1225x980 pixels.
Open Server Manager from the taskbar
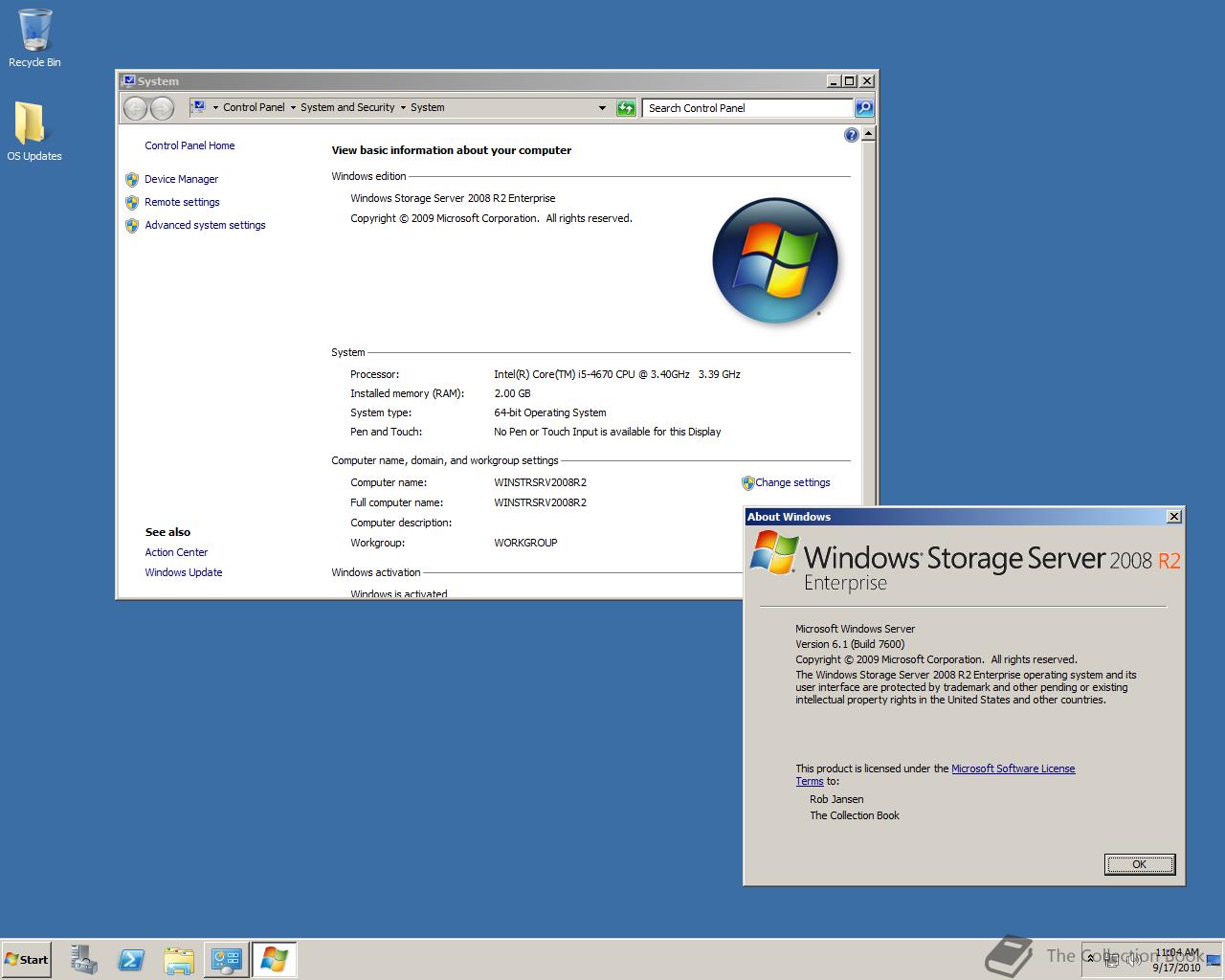[x=84, y=959]
